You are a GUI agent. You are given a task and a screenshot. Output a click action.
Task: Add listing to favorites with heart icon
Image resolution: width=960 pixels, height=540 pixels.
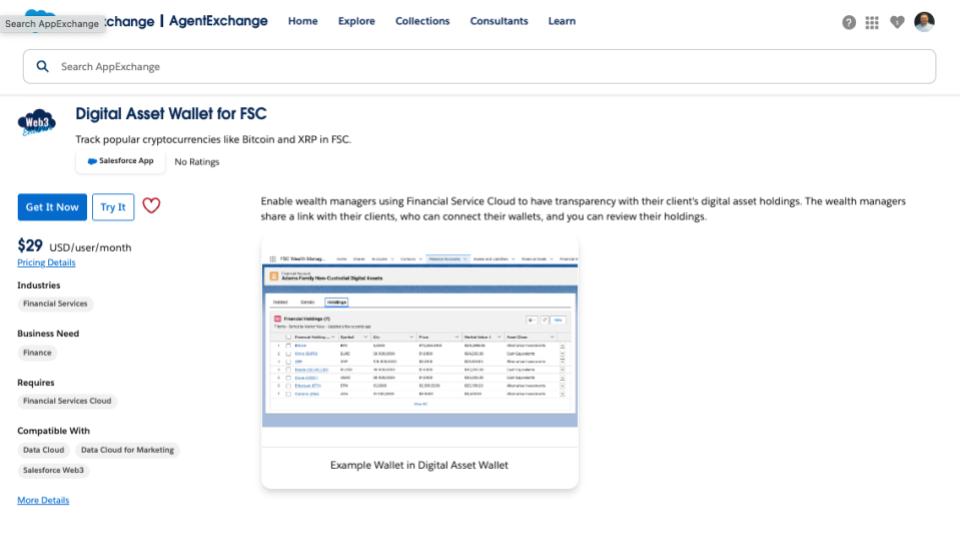151,206
